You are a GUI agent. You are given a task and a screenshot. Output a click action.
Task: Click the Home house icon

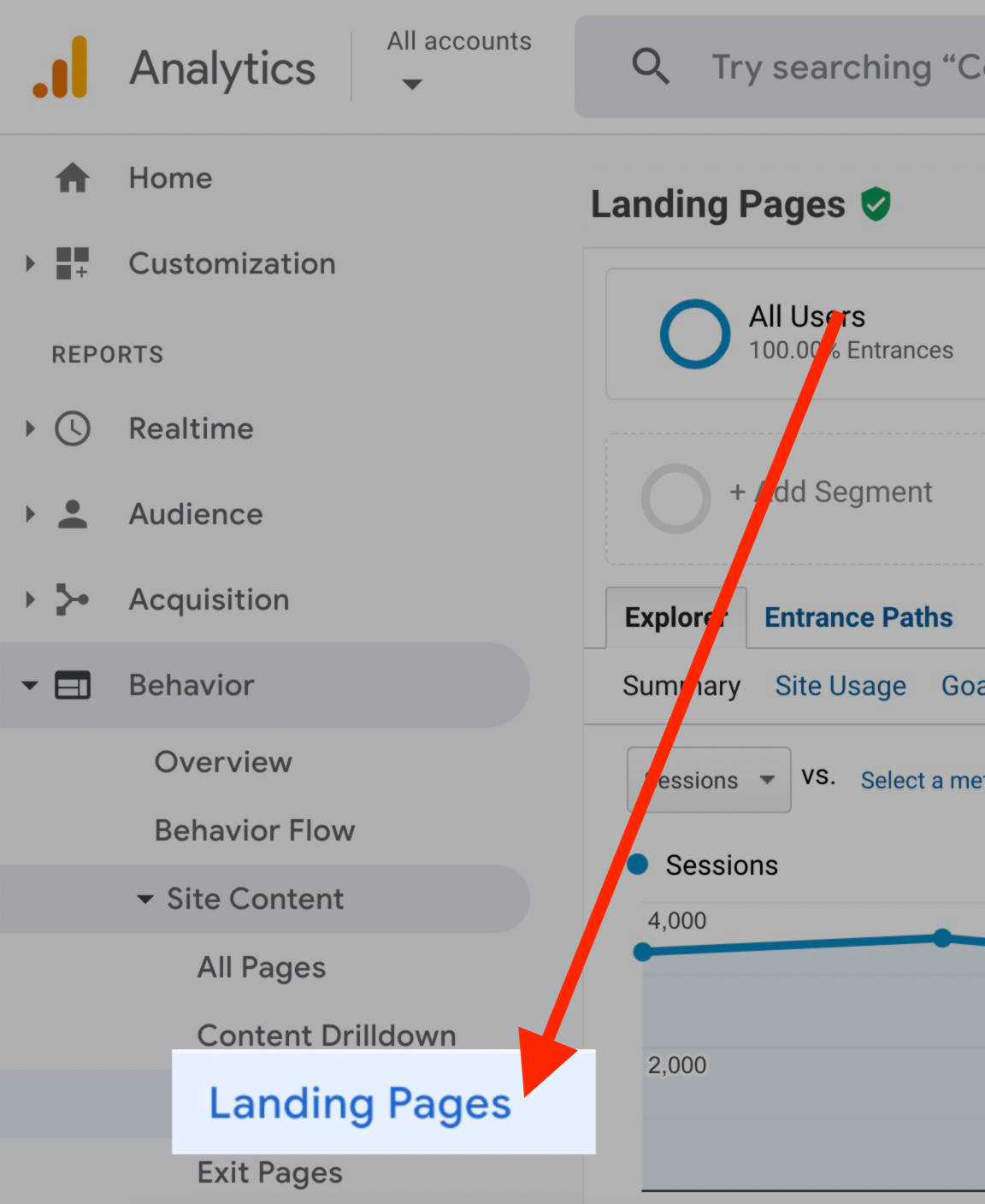click(73, 178)
